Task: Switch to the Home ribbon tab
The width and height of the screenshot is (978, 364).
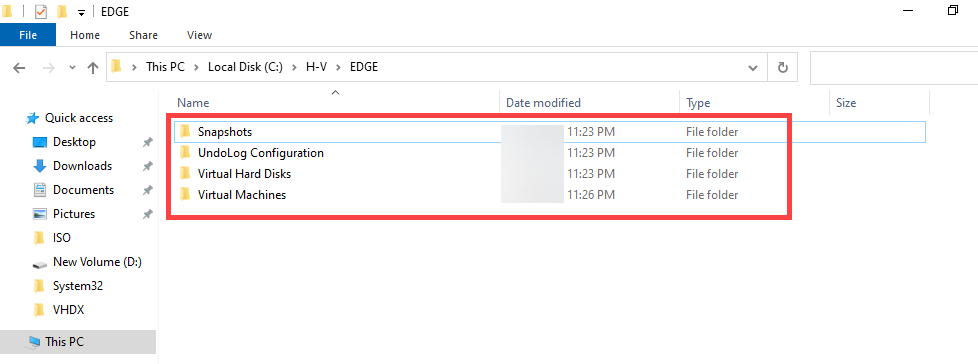Action: [85, 35]
